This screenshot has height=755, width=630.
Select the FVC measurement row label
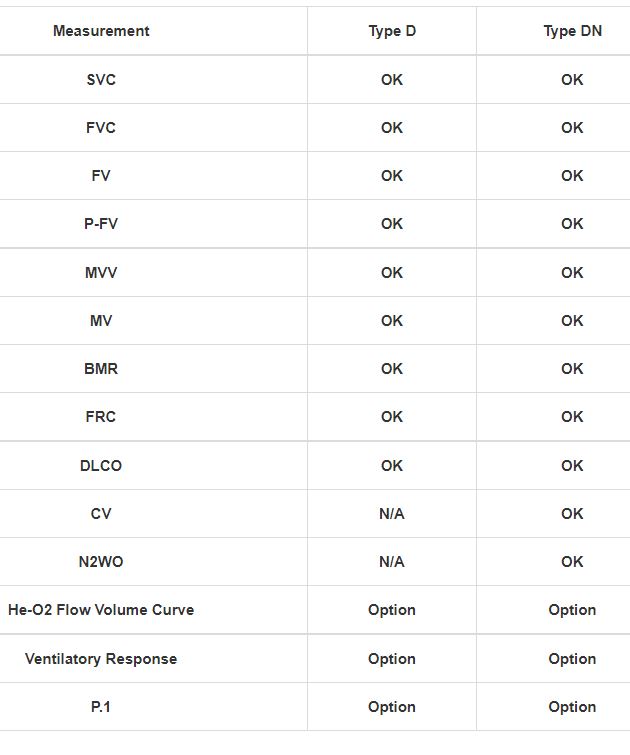click(101, 127)
